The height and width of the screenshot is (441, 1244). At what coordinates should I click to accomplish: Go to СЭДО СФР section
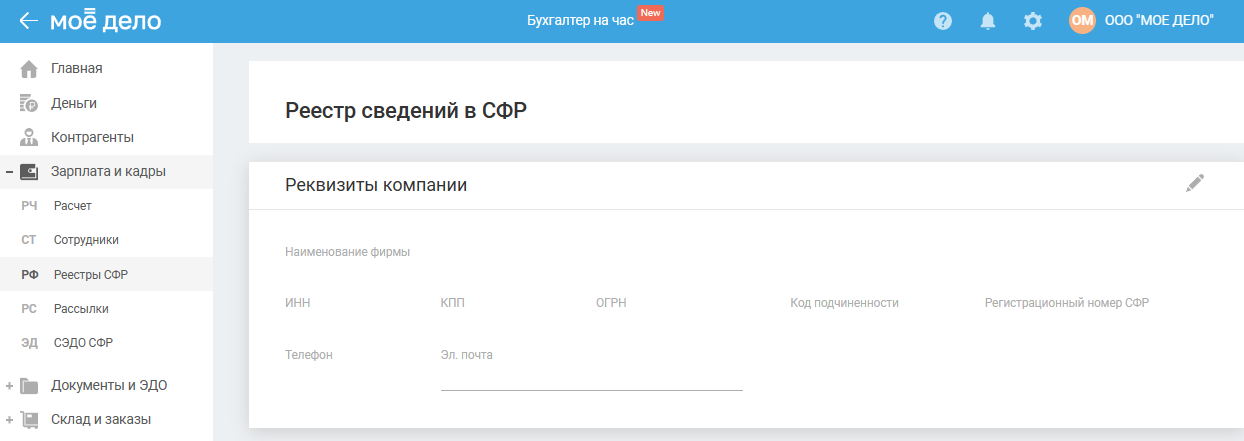tap(83, 343)
